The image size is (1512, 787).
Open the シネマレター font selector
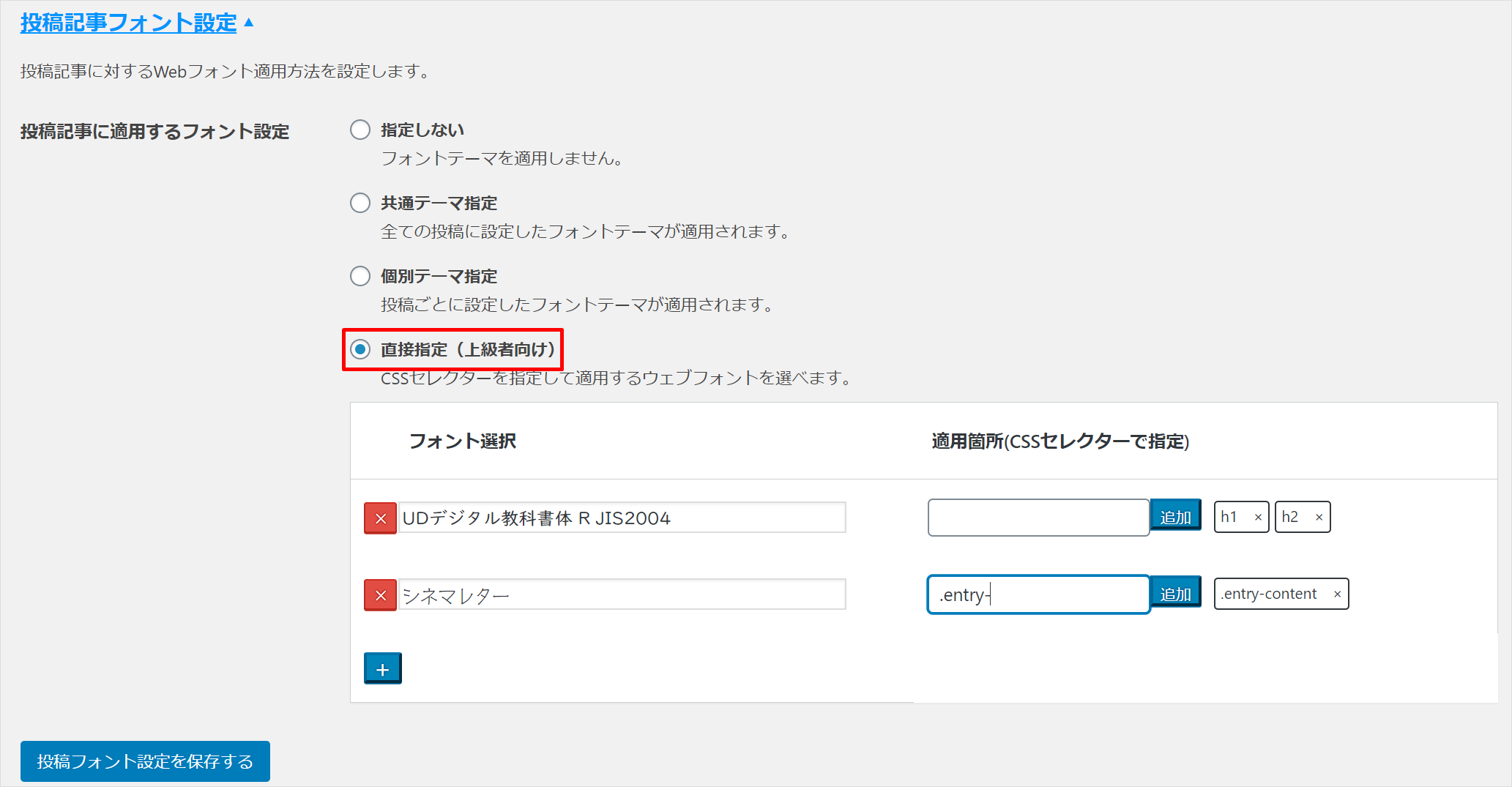tap(622, 595)
